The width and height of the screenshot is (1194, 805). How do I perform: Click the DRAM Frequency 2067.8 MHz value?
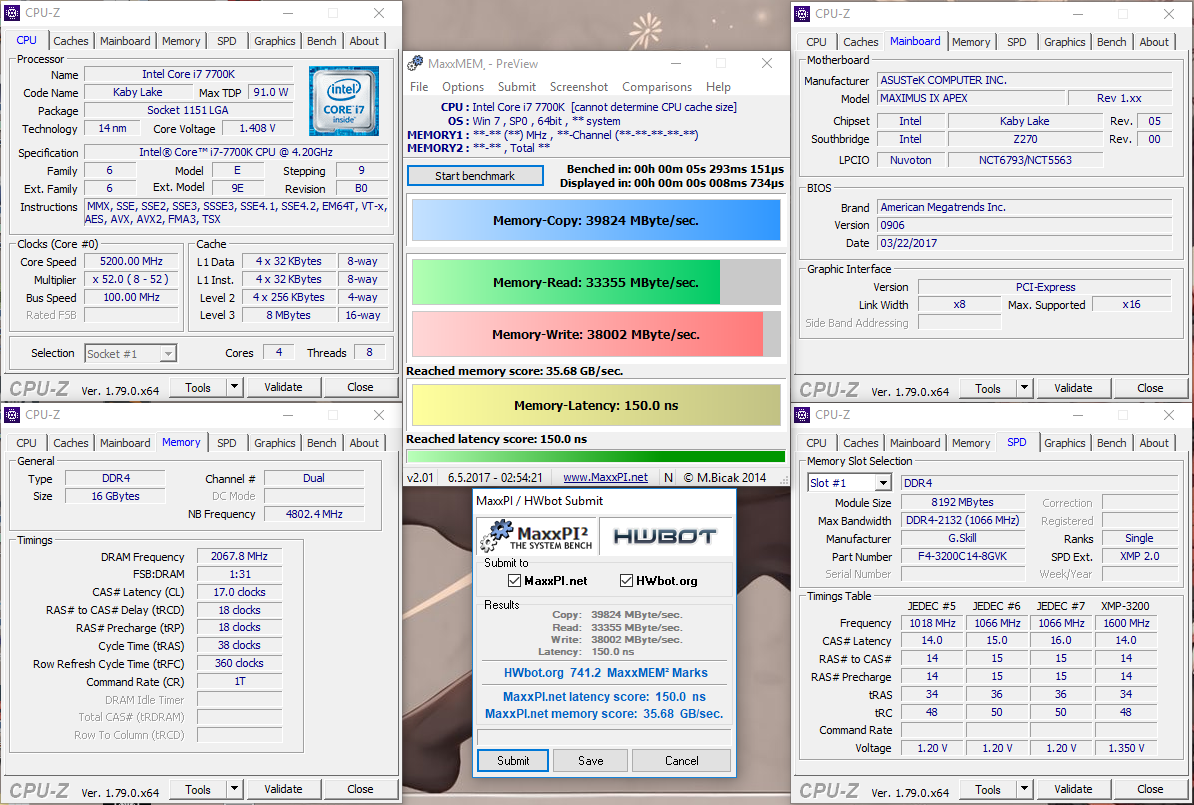(239, 557)
